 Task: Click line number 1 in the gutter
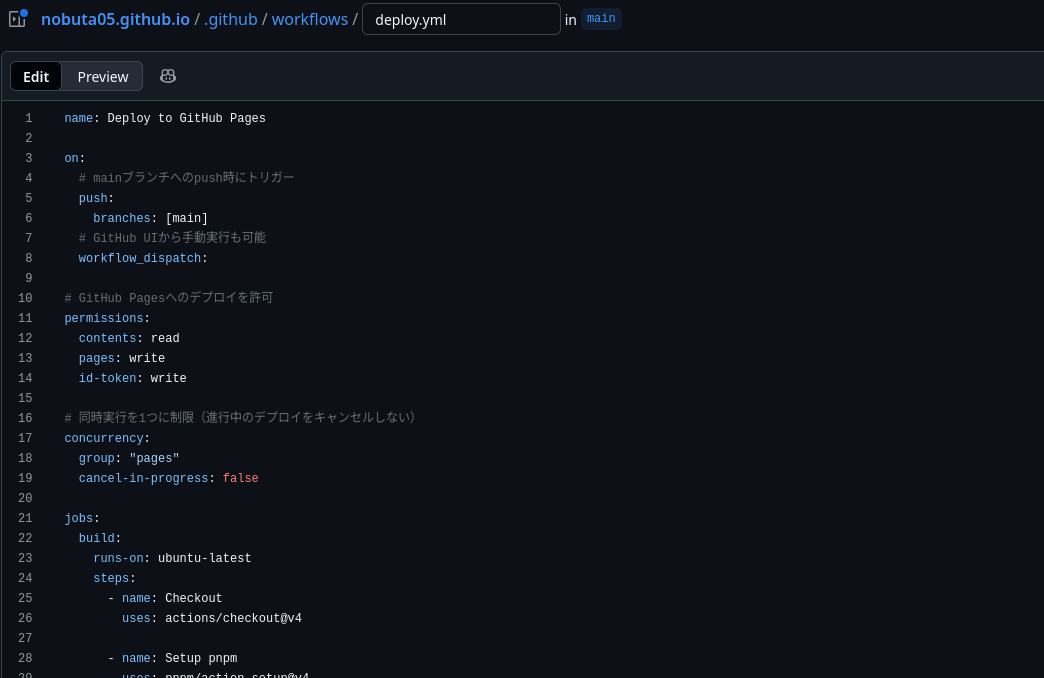28,119
